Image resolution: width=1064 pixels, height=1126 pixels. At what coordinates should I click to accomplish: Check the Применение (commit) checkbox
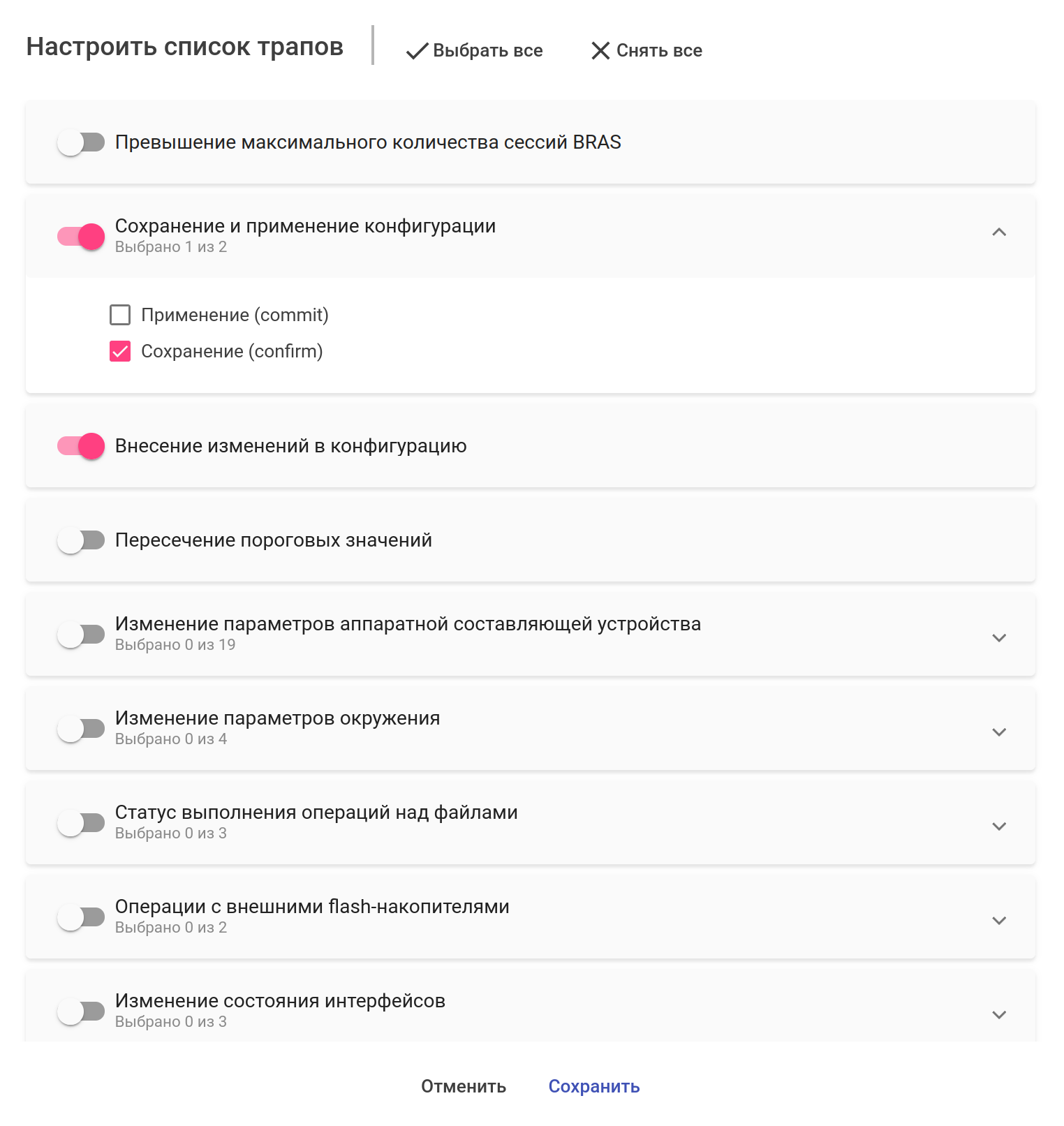(x=120, y=315)
